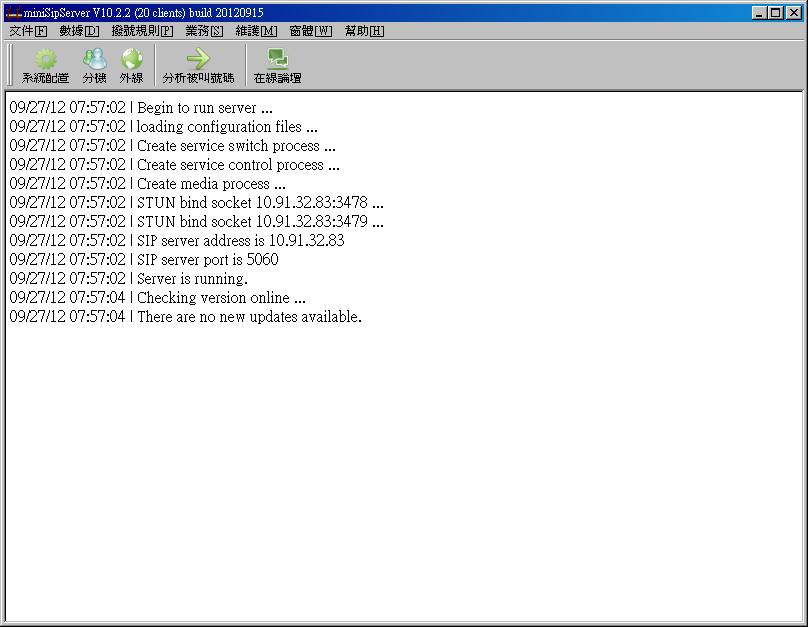Image resolution: width=808 pixels, height=627 pixels.
Task: Open the 數據[D] data menu
Action: 79,31
